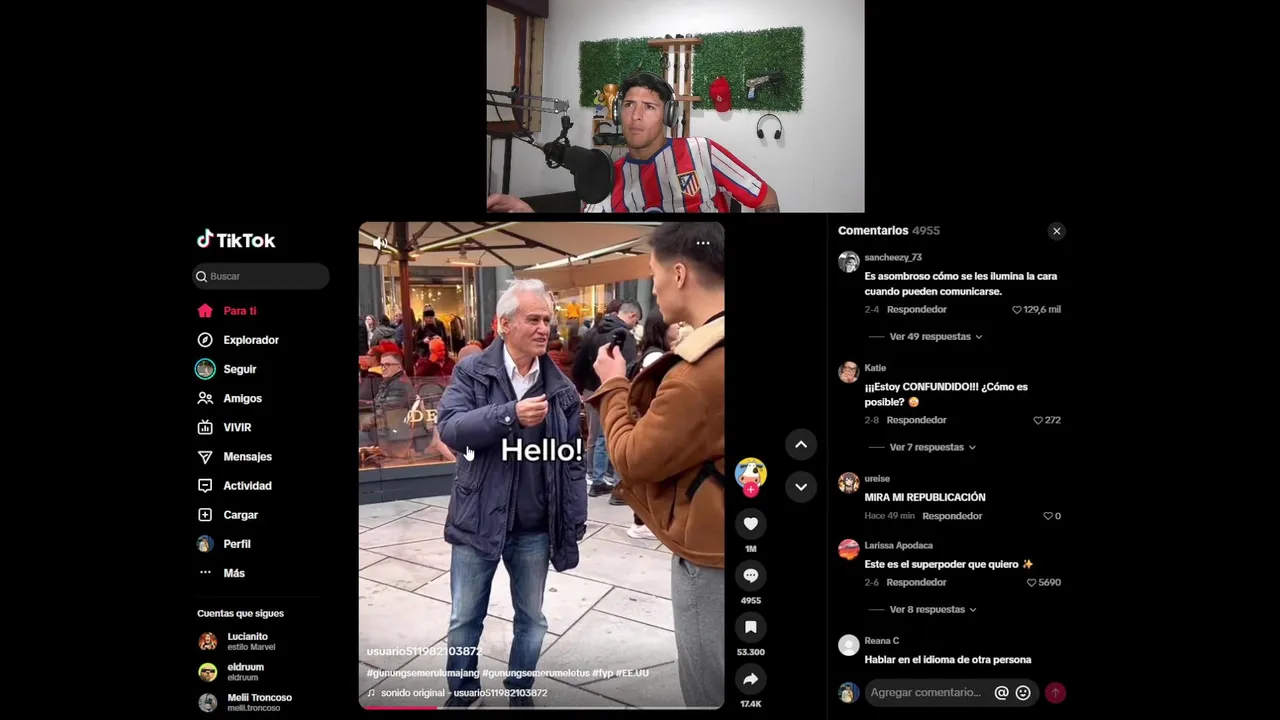Like the video with the heart icon
This screenshot has width=1280, height=720.
point(750,524)
